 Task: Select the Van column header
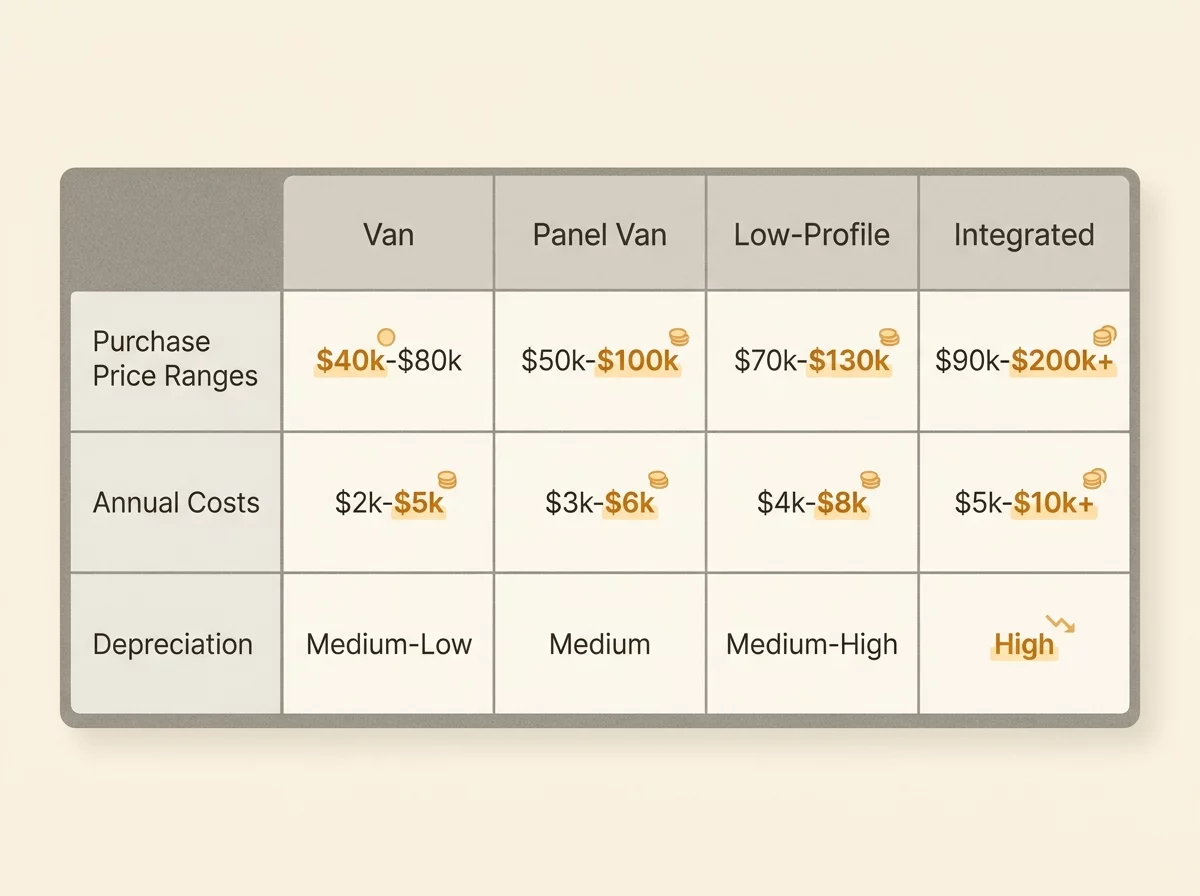389,235
